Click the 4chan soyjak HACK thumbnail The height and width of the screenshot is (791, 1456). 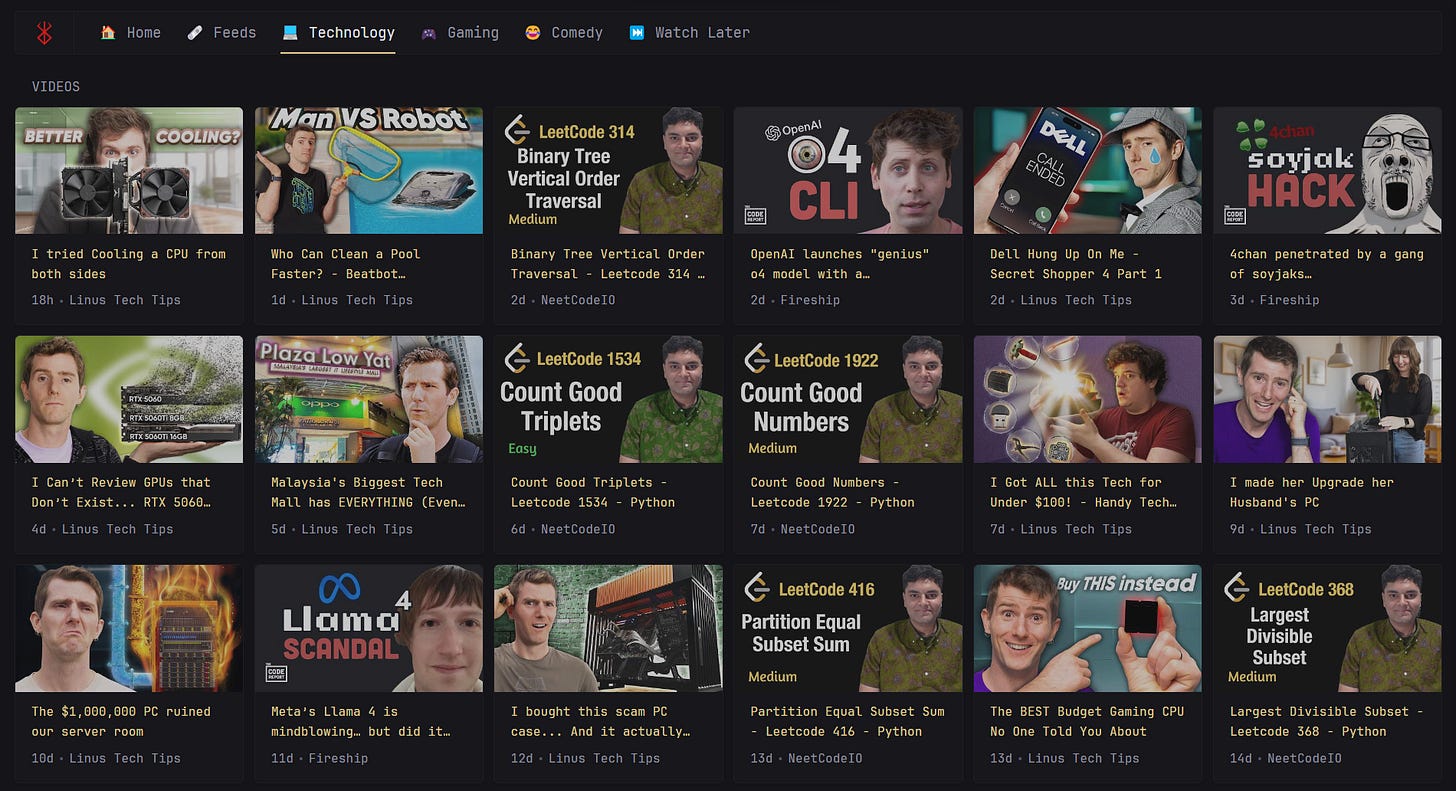(1328, 171)
